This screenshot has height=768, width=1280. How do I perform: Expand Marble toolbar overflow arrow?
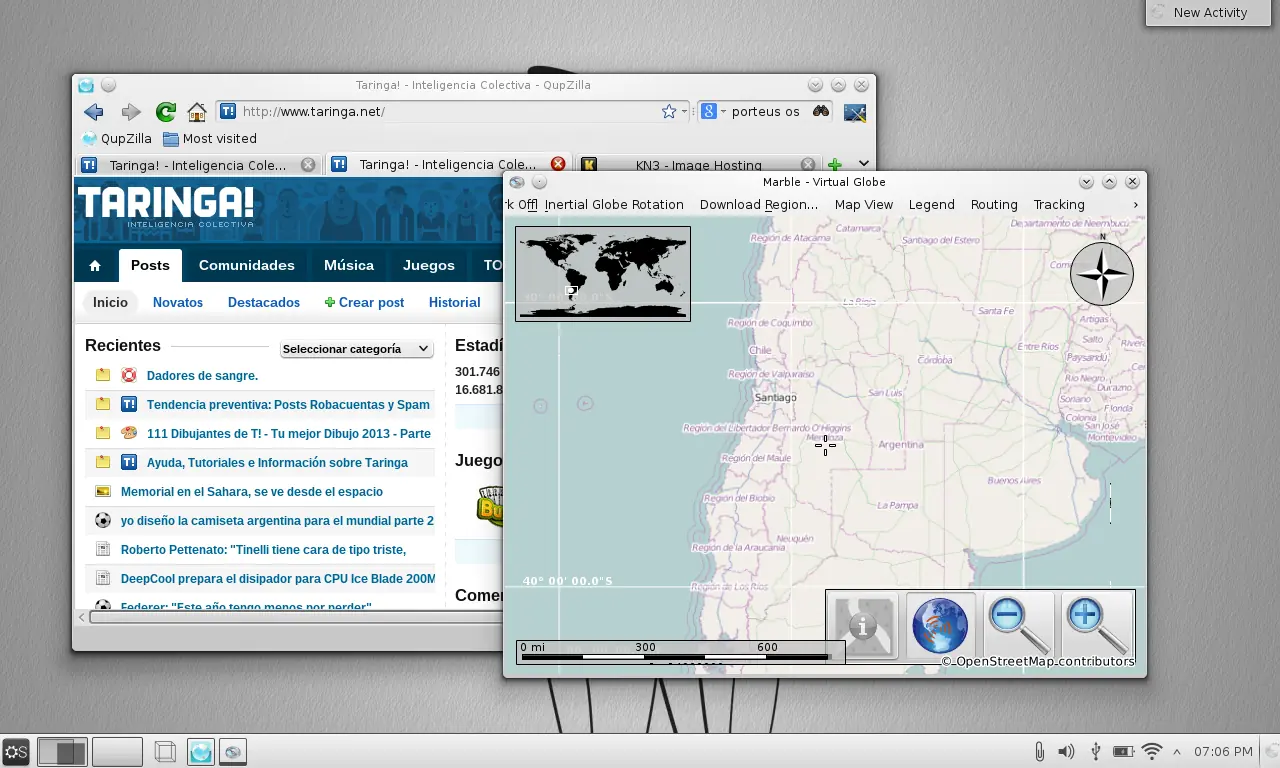pos(1135,205)
